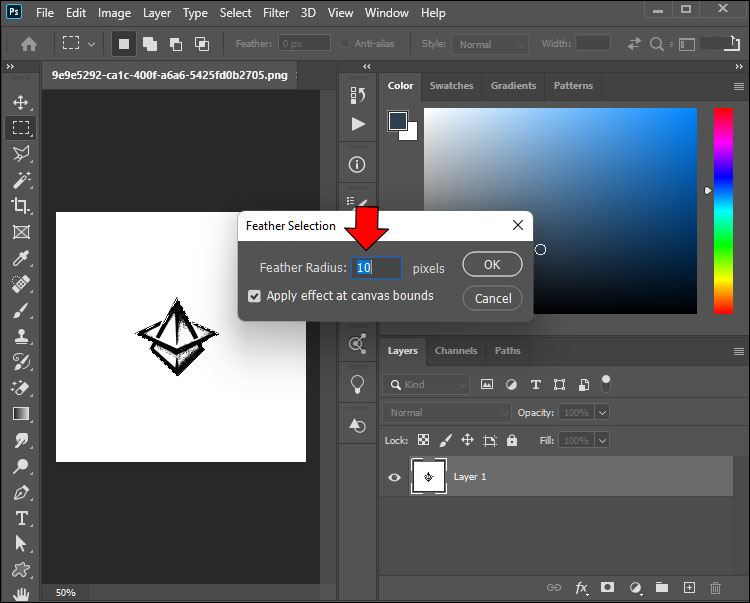
Task: Select the Frame tool
Action: point(21,232)
